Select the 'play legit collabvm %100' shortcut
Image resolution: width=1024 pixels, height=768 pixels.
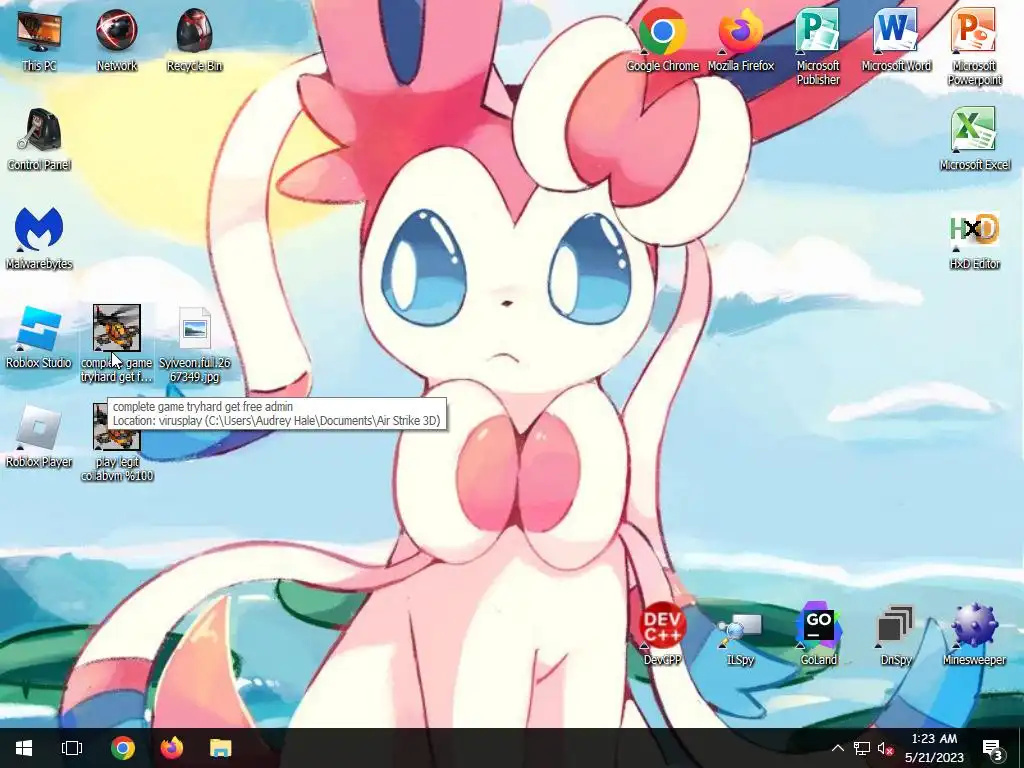pyautogui.click(x=117, y=443)
